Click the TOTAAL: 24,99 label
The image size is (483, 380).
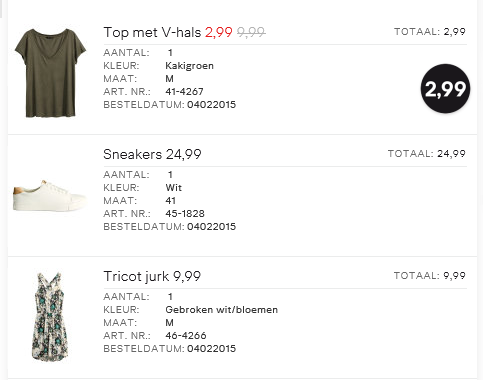(x=427, y=154)
